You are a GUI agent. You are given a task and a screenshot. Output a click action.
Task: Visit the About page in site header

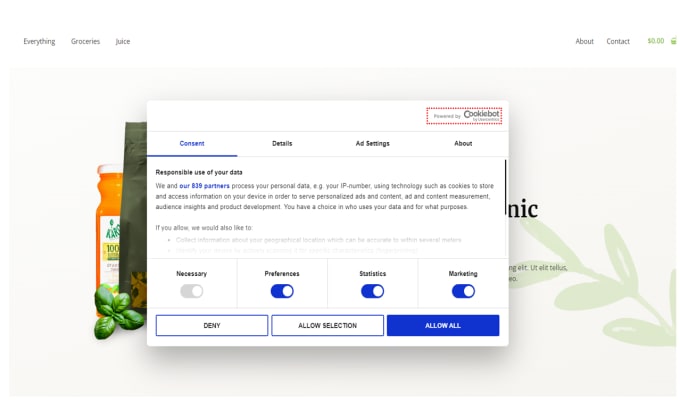click(584, 41)
